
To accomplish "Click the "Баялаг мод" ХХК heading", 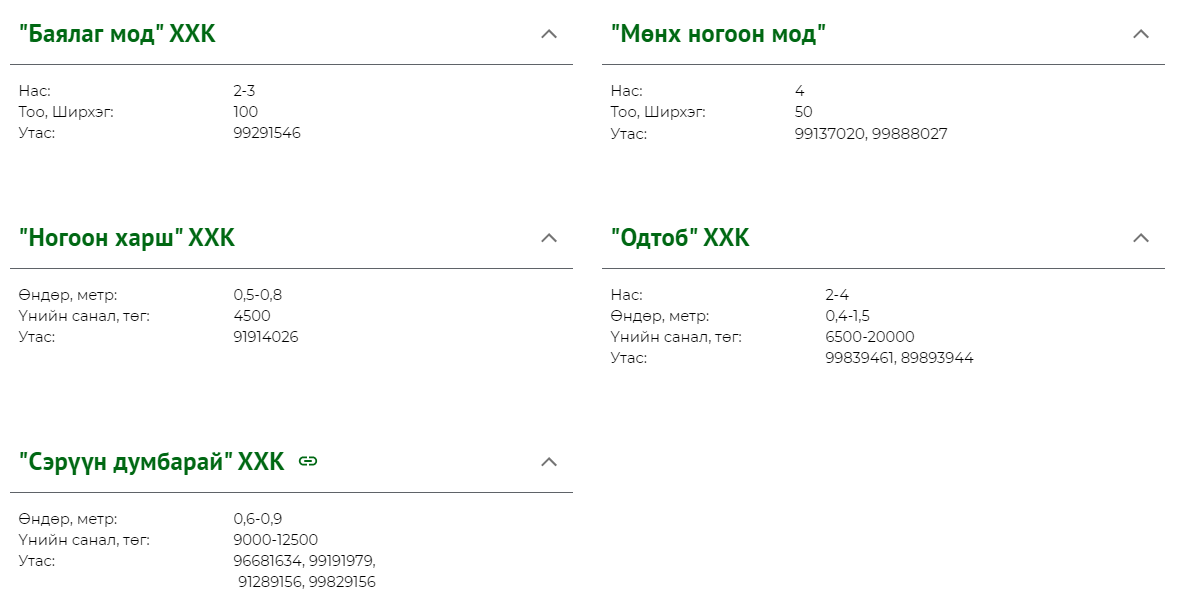I will [x=117, y=34].
